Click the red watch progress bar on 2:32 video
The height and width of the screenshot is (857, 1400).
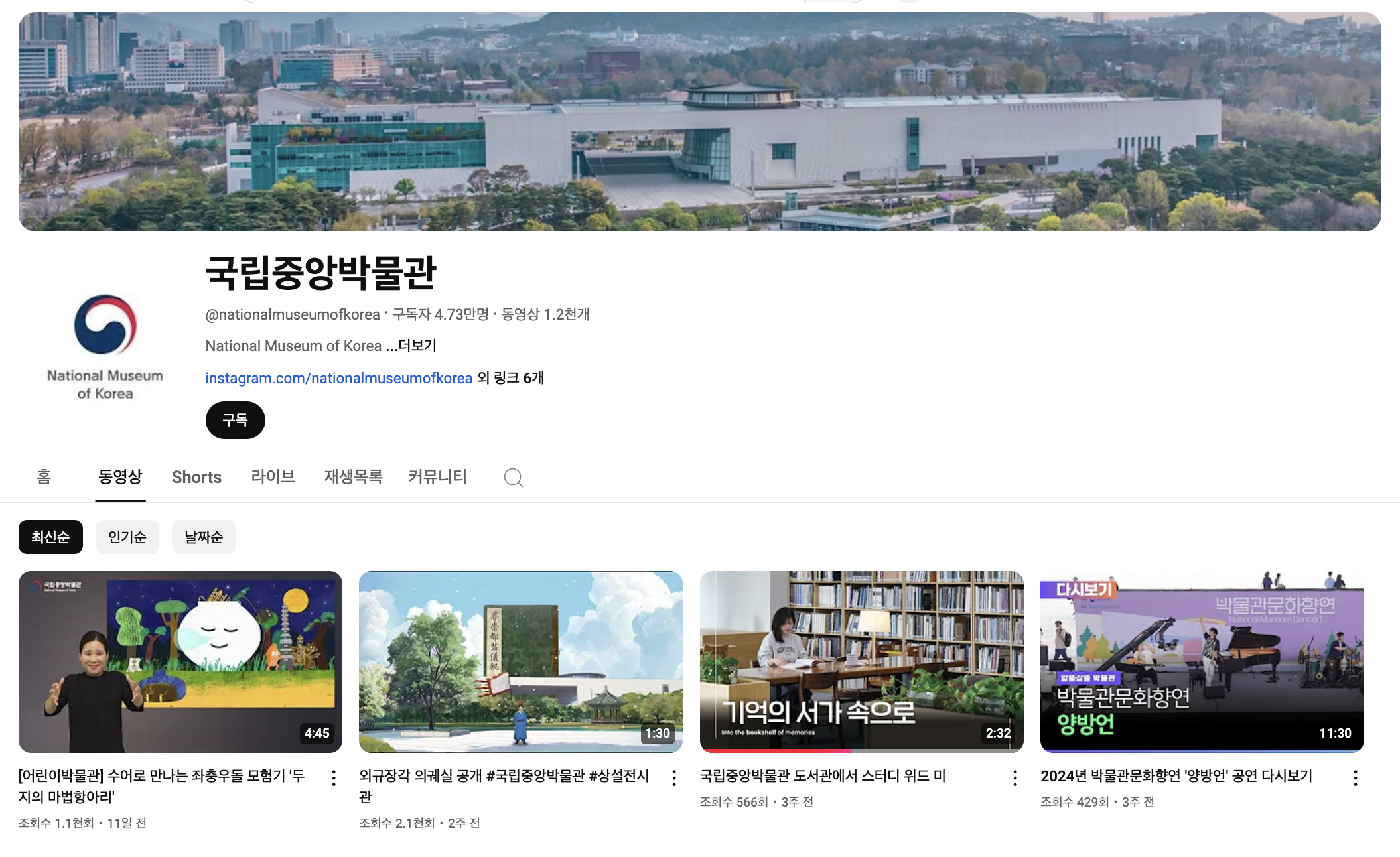pyautogui.click(x=776, y=751)
